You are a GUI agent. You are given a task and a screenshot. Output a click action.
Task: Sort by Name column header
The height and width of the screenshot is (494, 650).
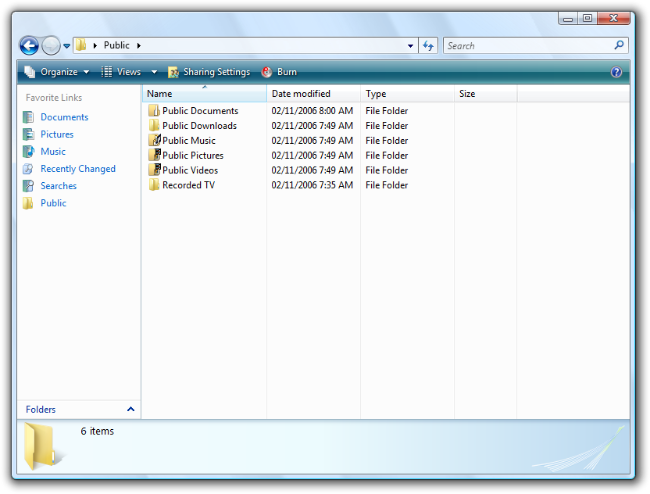tap(204, 94)
